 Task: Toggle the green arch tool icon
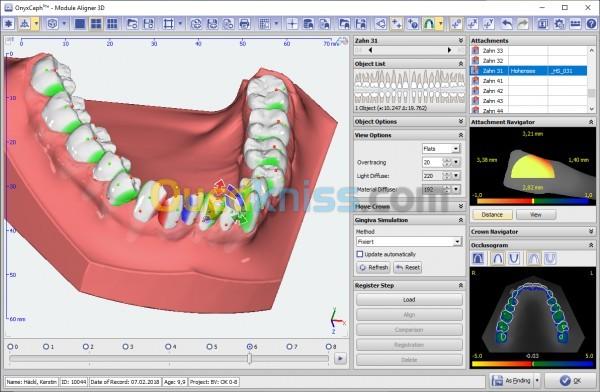point(429,24)
